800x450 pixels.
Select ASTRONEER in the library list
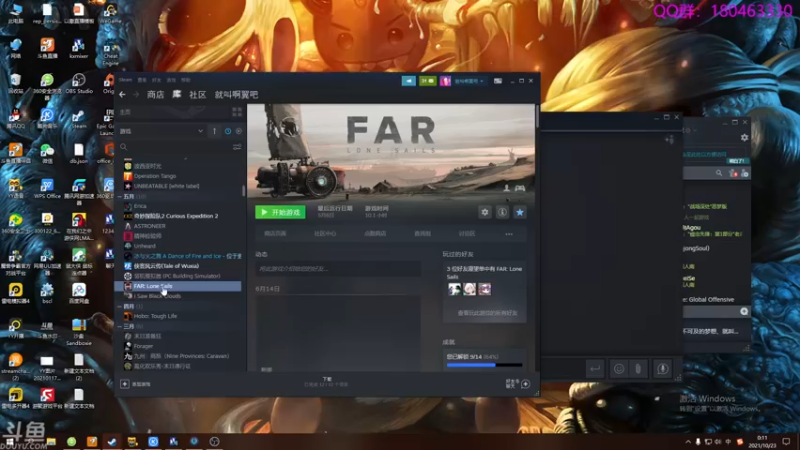[149, 226]
